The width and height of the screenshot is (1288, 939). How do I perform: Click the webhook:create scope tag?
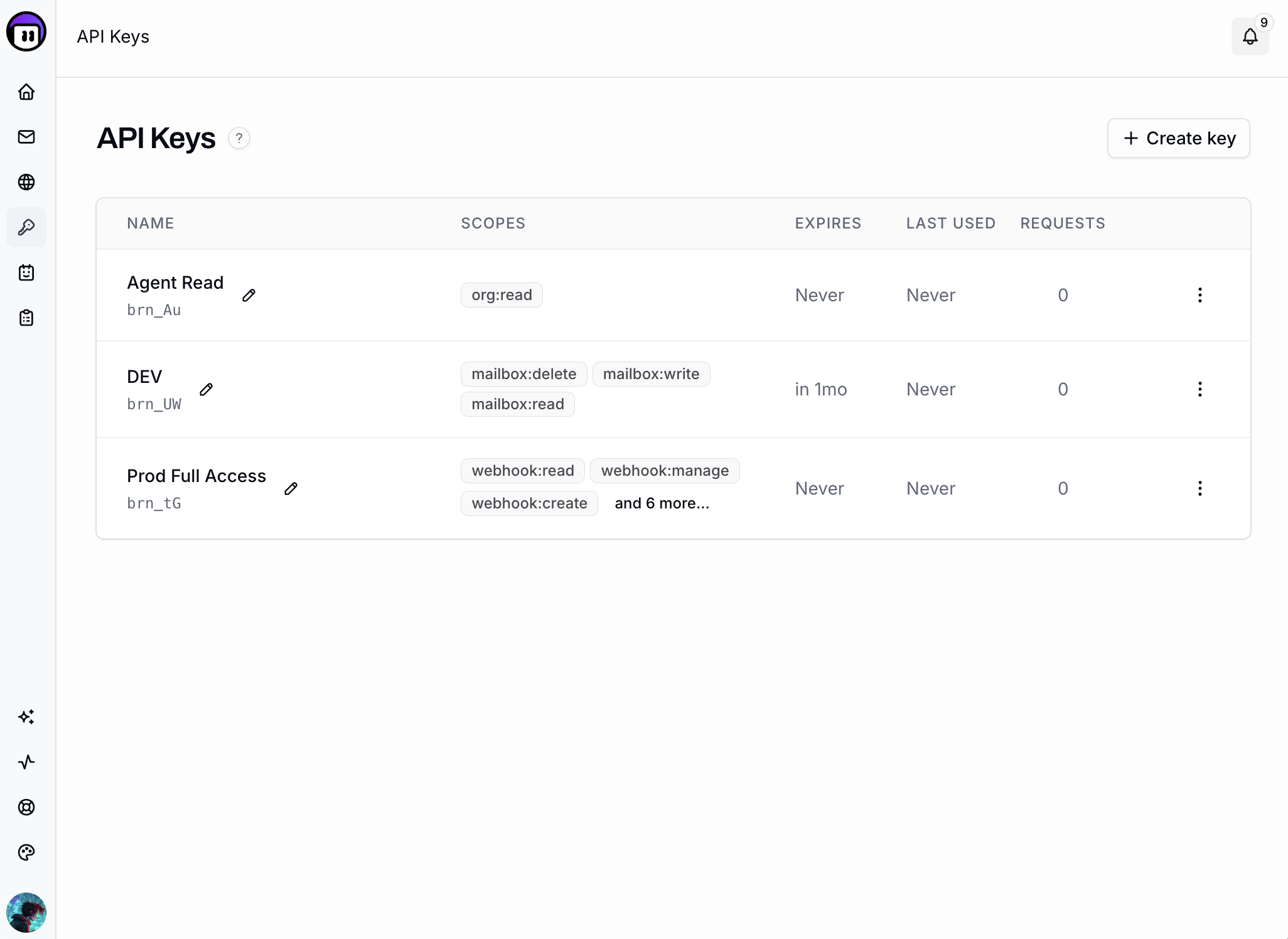[529, 503]
